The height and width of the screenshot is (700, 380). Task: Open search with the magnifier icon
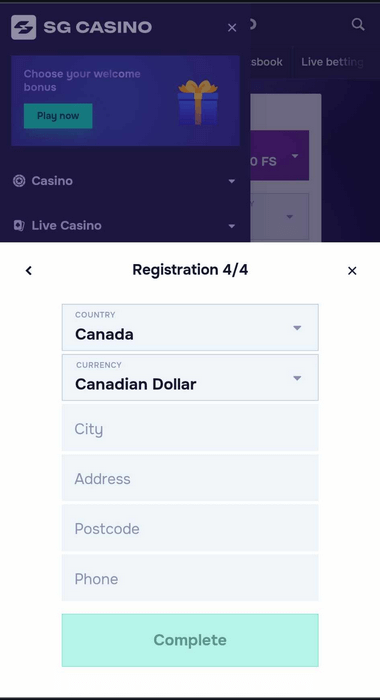358,24
